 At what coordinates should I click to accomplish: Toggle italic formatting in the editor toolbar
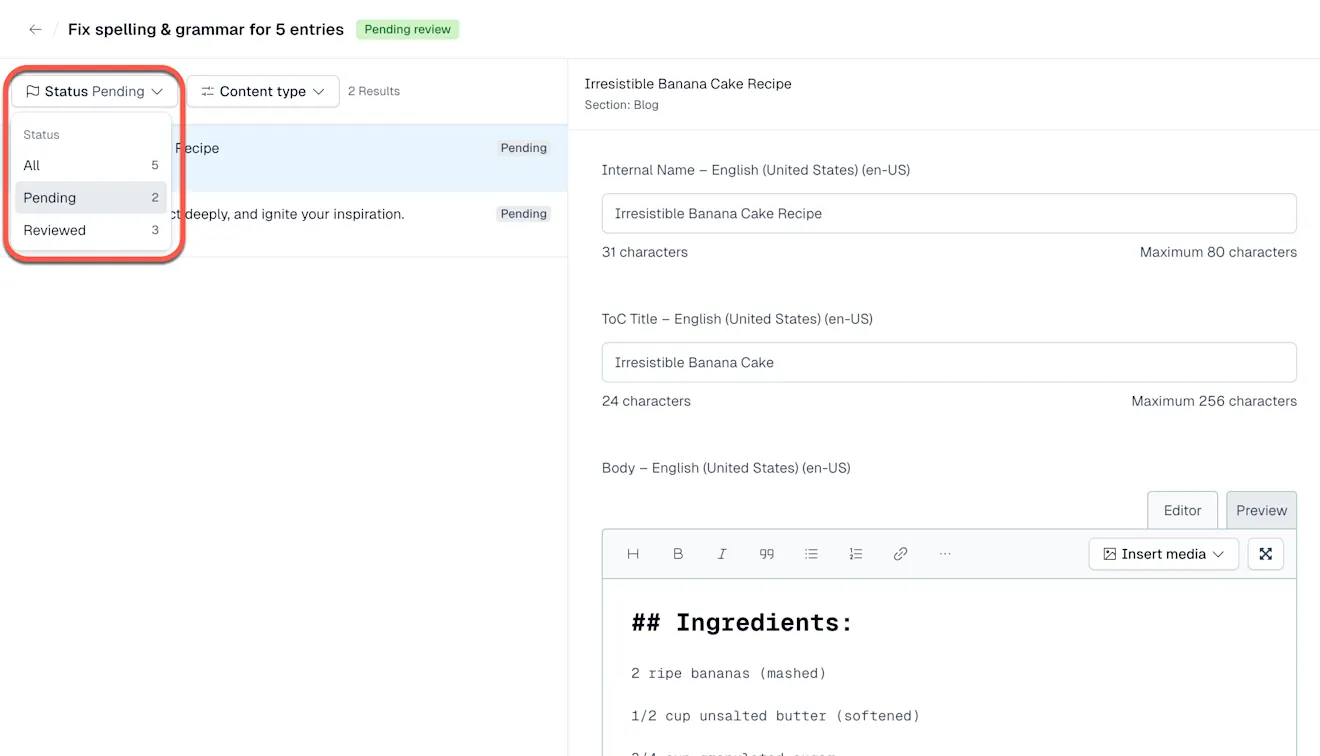pos(722,553)
